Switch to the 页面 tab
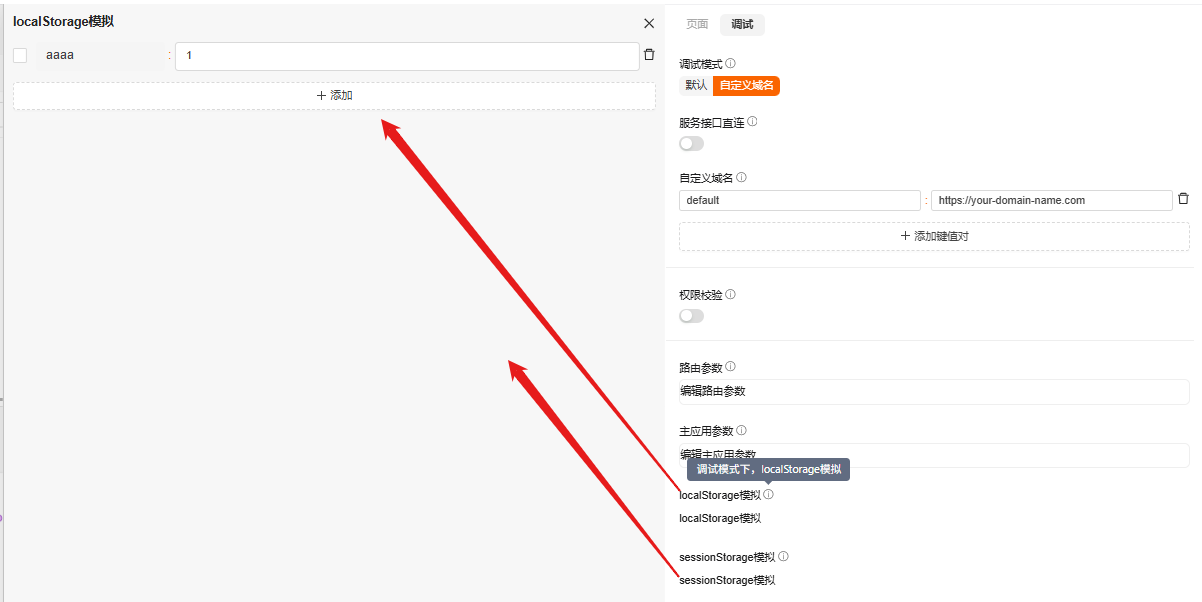Screen dimensions: 1202x602 tap(696, 24)
